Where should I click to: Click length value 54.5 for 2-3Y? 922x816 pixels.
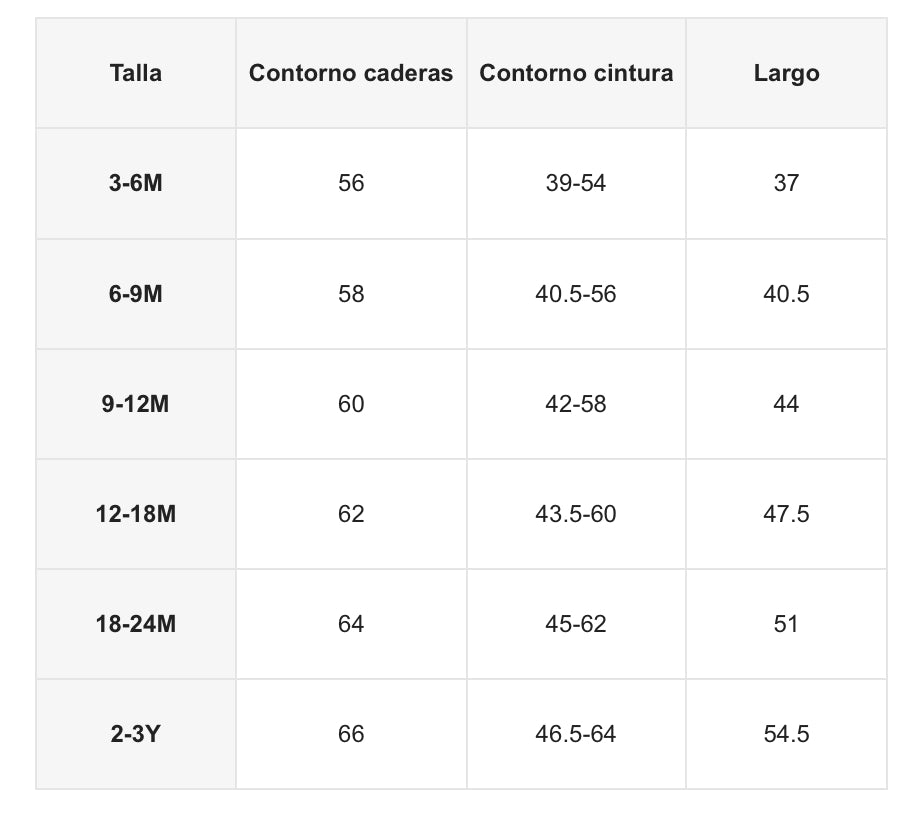(x=786, y=734)
